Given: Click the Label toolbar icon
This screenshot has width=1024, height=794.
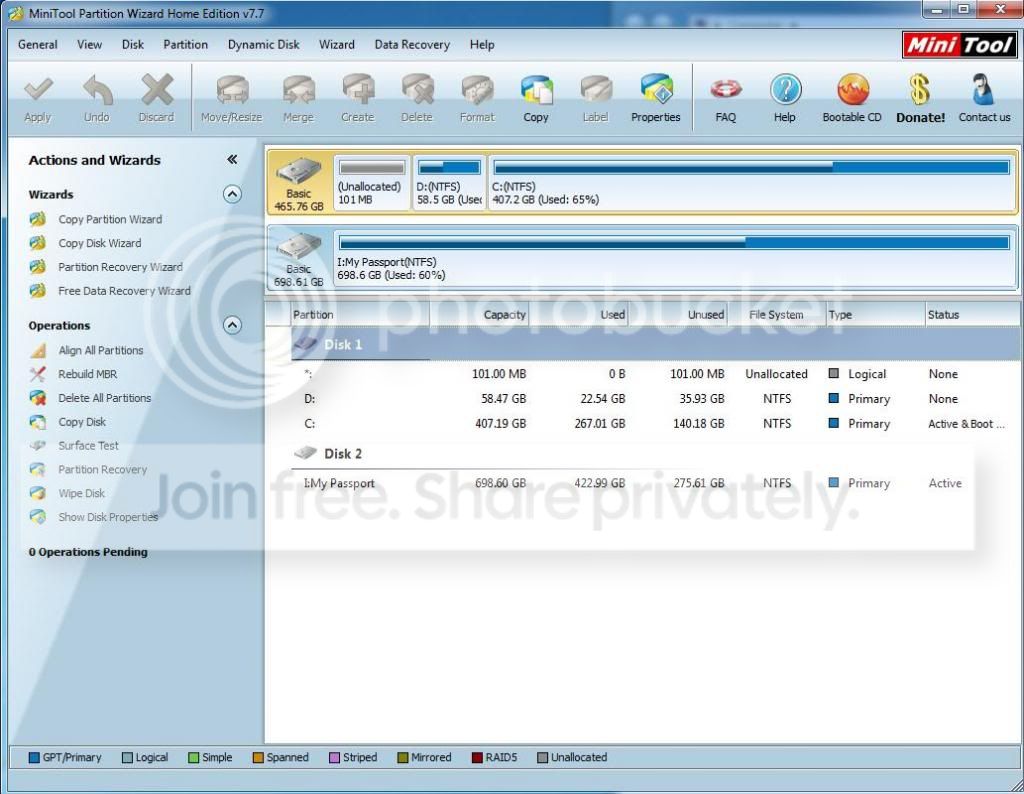Looking at the screenshot, I should tap(596, 89).
